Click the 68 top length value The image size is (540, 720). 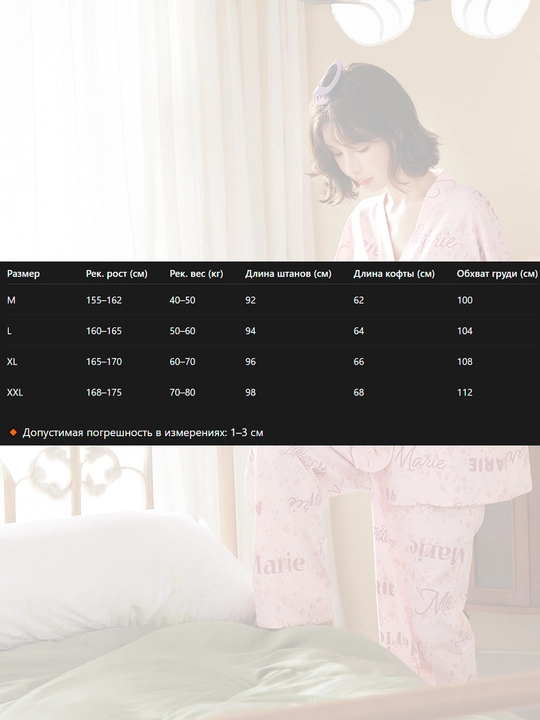tap(359, 393)
